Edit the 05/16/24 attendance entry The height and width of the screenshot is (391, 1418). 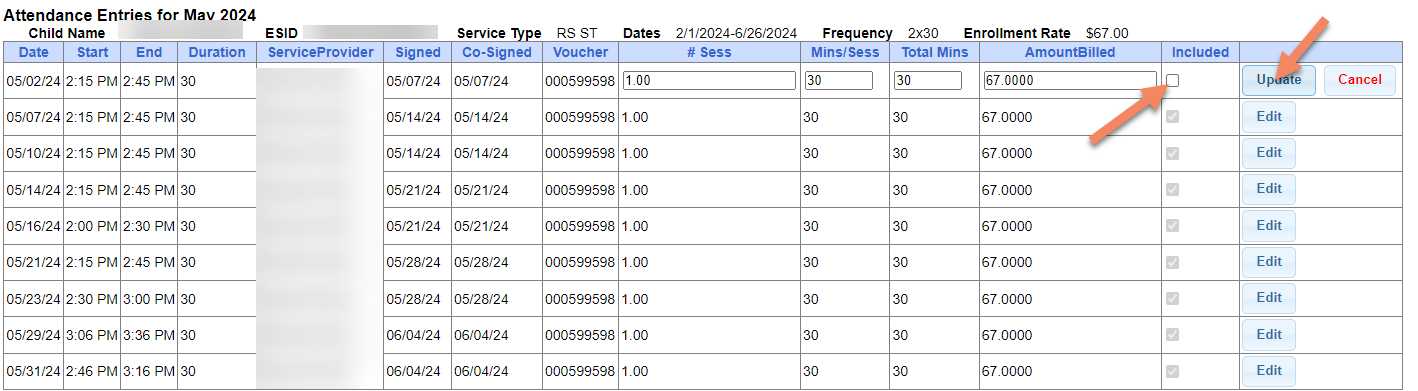coord(1269,226)
